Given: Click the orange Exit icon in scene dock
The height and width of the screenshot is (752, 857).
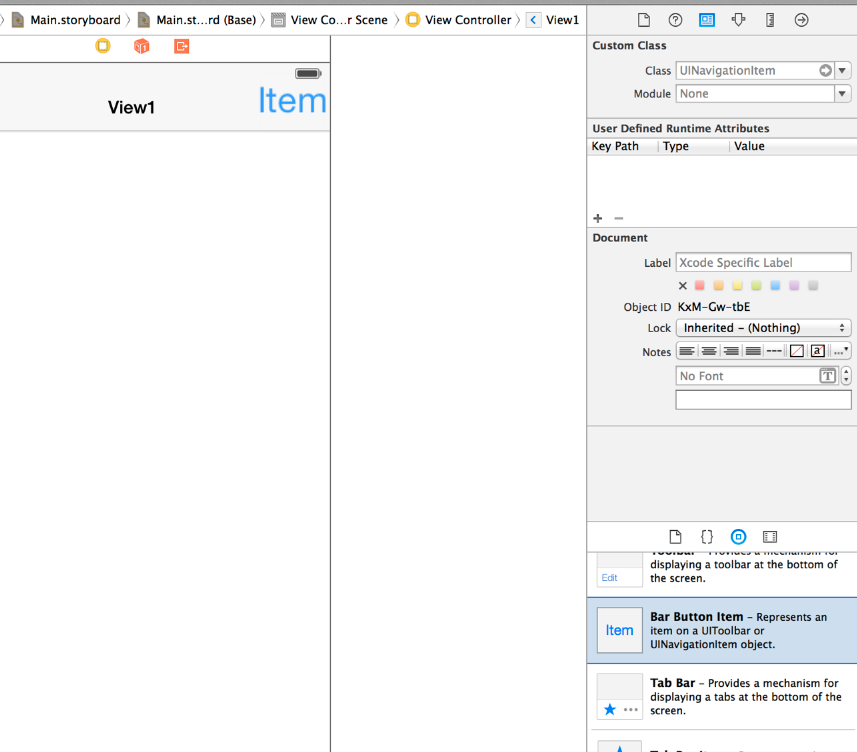Looking at the screenshot, I should (x=181, y=46).
